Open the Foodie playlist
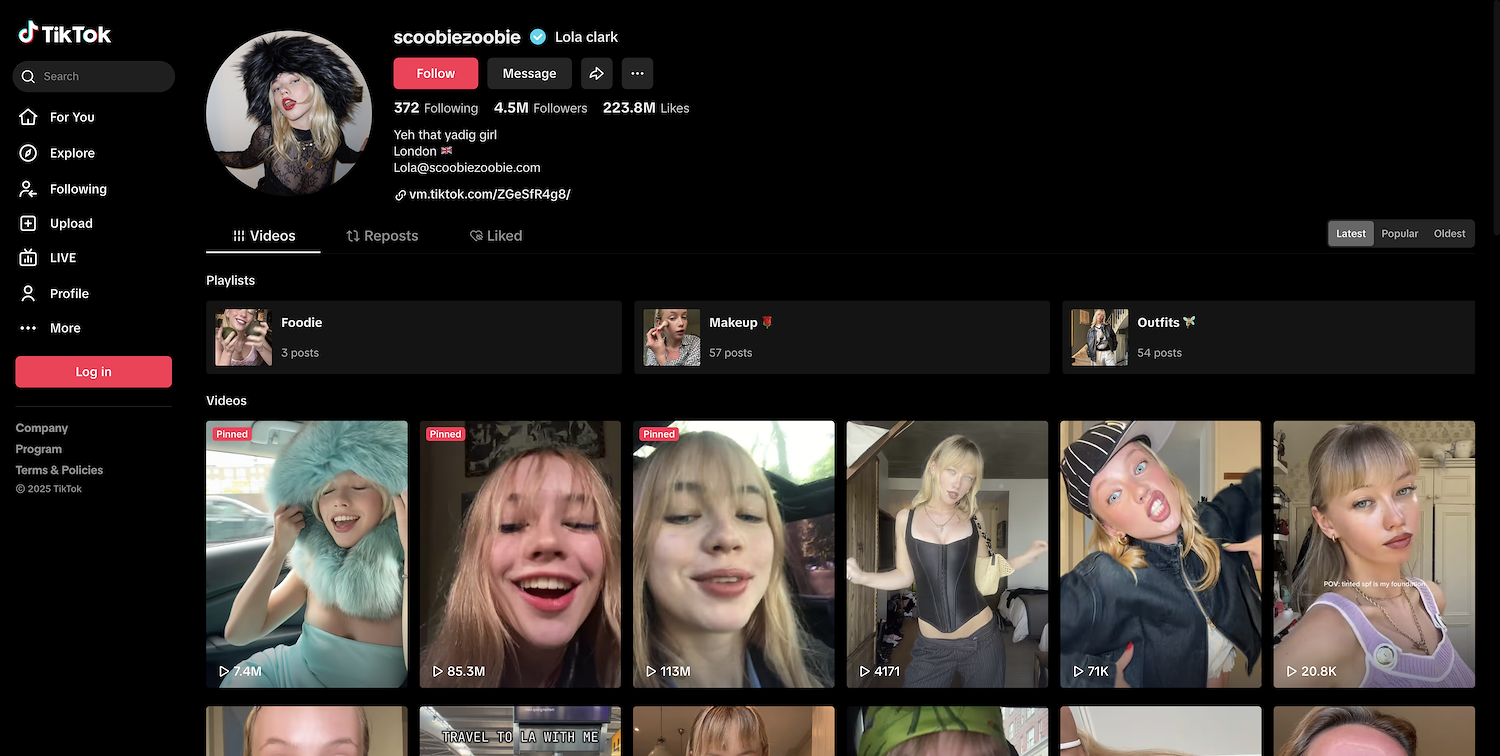This screenshot has width=1500, height=756. point(414,337)
